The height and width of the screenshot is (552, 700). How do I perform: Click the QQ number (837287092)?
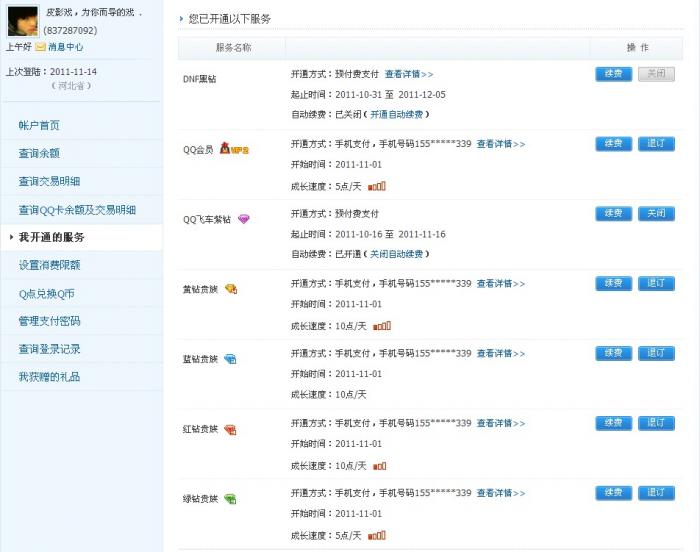[x=70, y=30]
